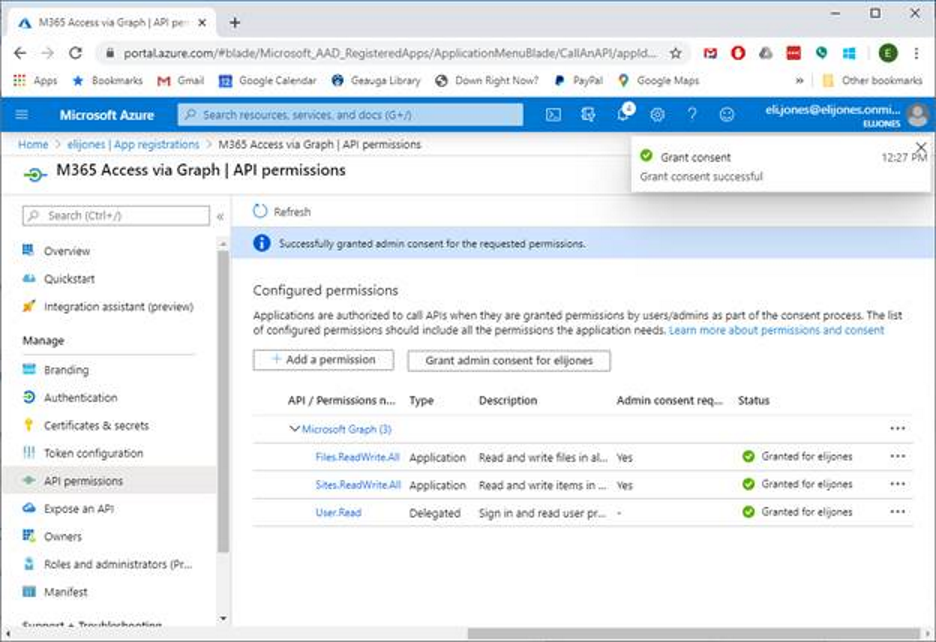Viewport: 936px width, 642px height.
Task: Open the Authentication menu item
Action: pyautogui.click(x=80, y=398)
